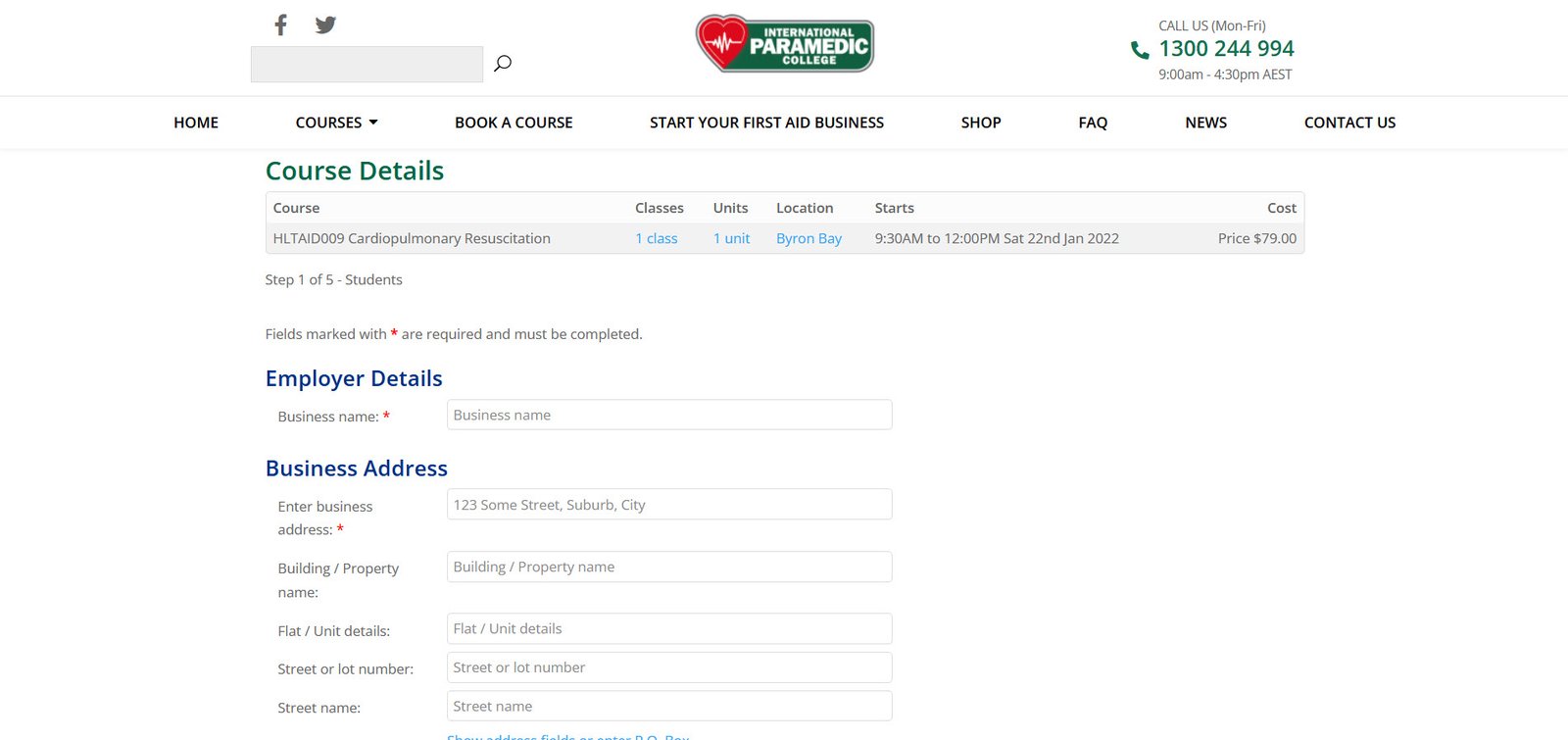Click the magnifying glass search icon

click(x=503, y=64)
